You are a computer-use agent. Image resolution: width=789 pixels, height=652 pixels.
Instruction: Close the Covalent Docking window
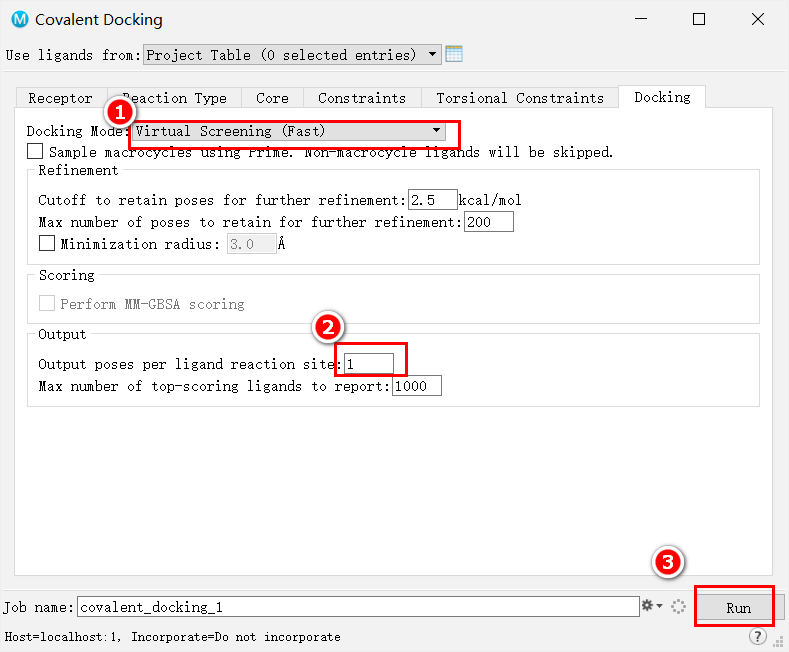pyautogui.click(x=758, y=19)
